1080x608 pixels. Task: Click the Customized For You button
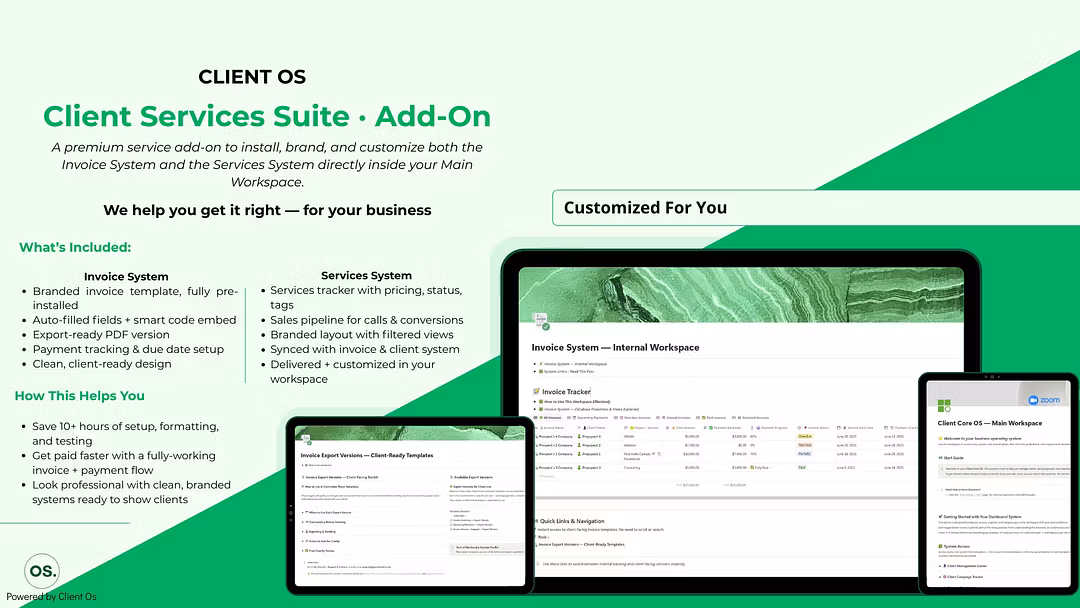[x=645, y=208]
